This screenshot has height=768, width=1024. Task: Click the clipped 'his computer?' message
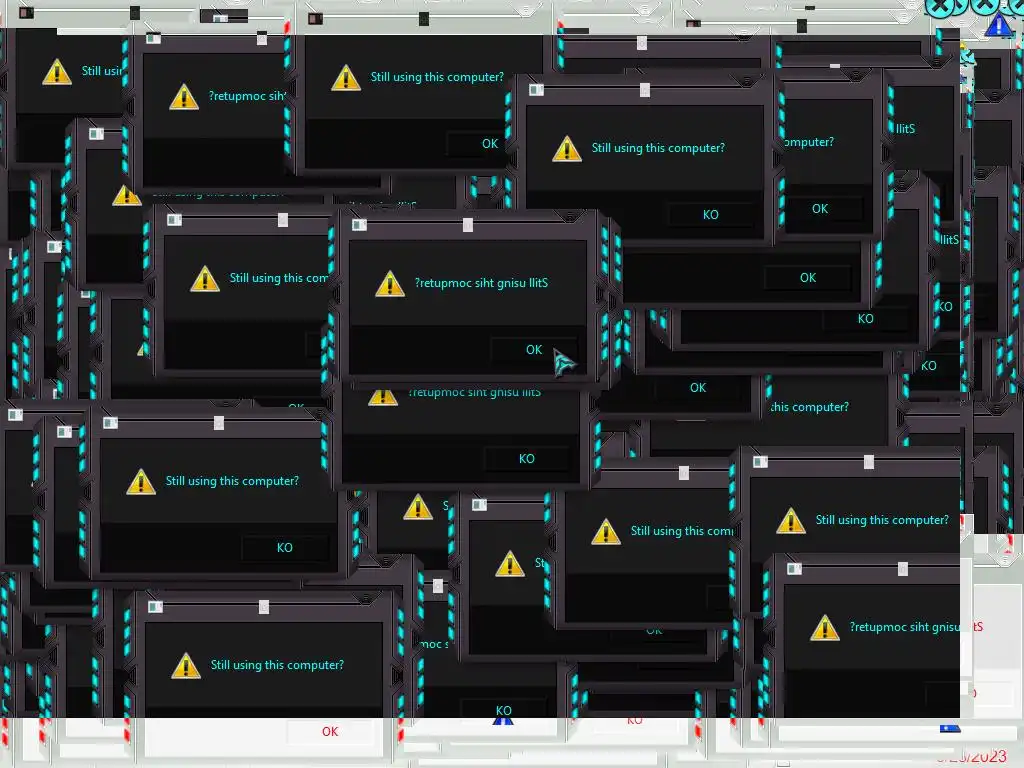[810, 407]
